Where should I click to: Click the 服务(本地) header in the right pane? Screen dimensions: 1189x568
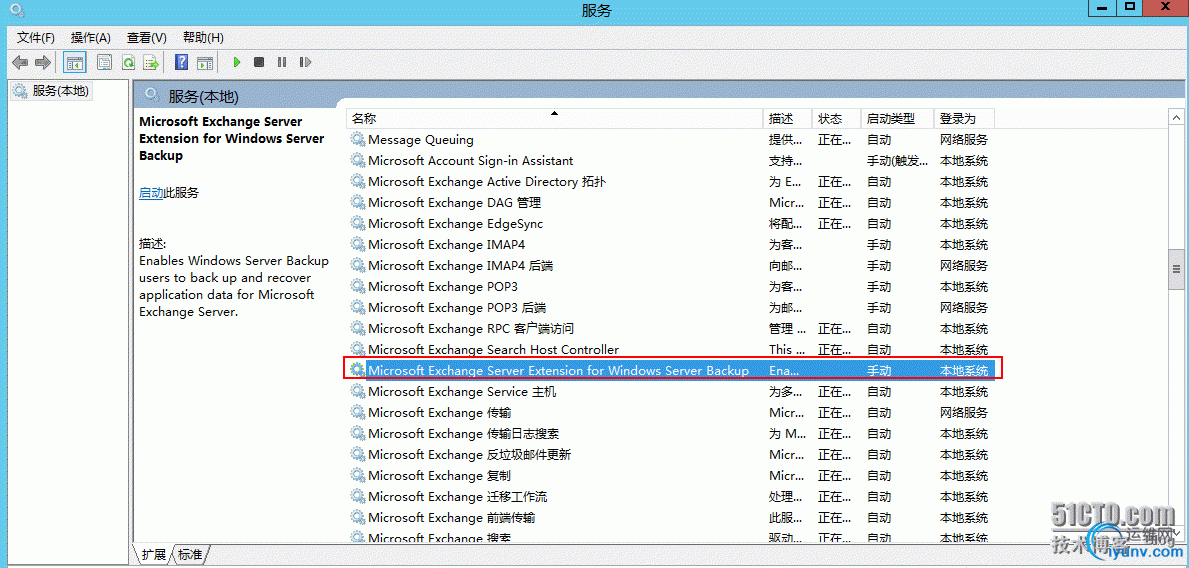202,96
